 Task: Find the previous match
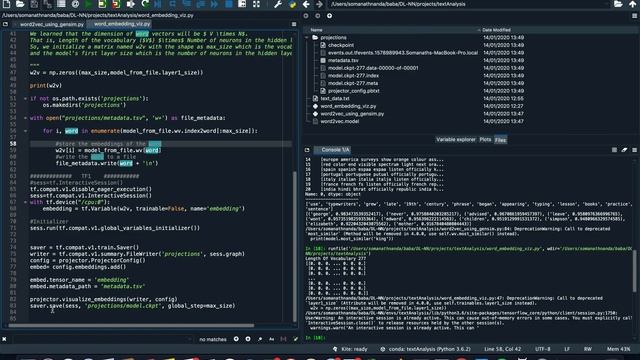[236, 339]
